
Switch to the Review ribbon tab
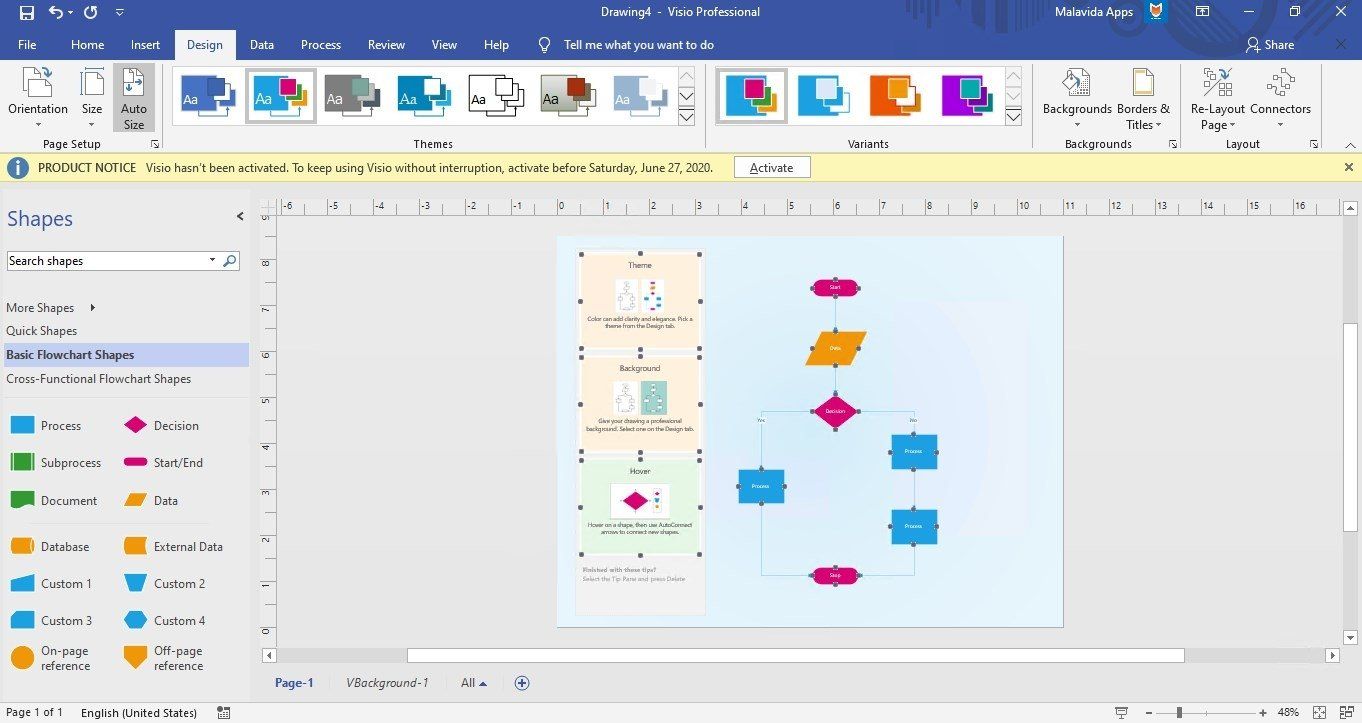click(386, 44)
